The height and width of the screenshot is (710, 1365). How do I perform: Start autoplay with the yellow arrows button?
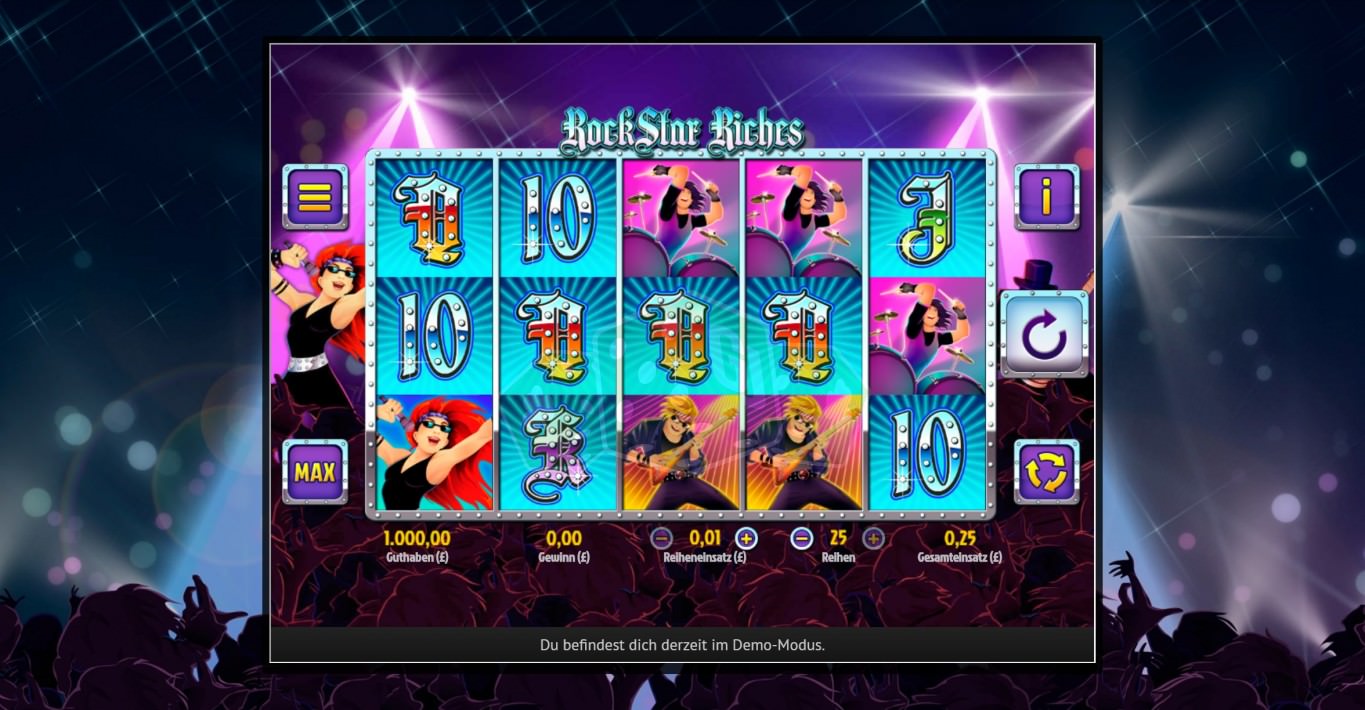(1047, 471)
